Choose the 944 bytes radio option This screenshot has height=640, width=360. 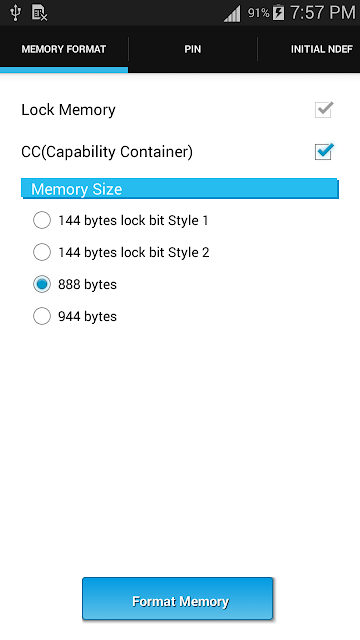(x=75, y=316)
